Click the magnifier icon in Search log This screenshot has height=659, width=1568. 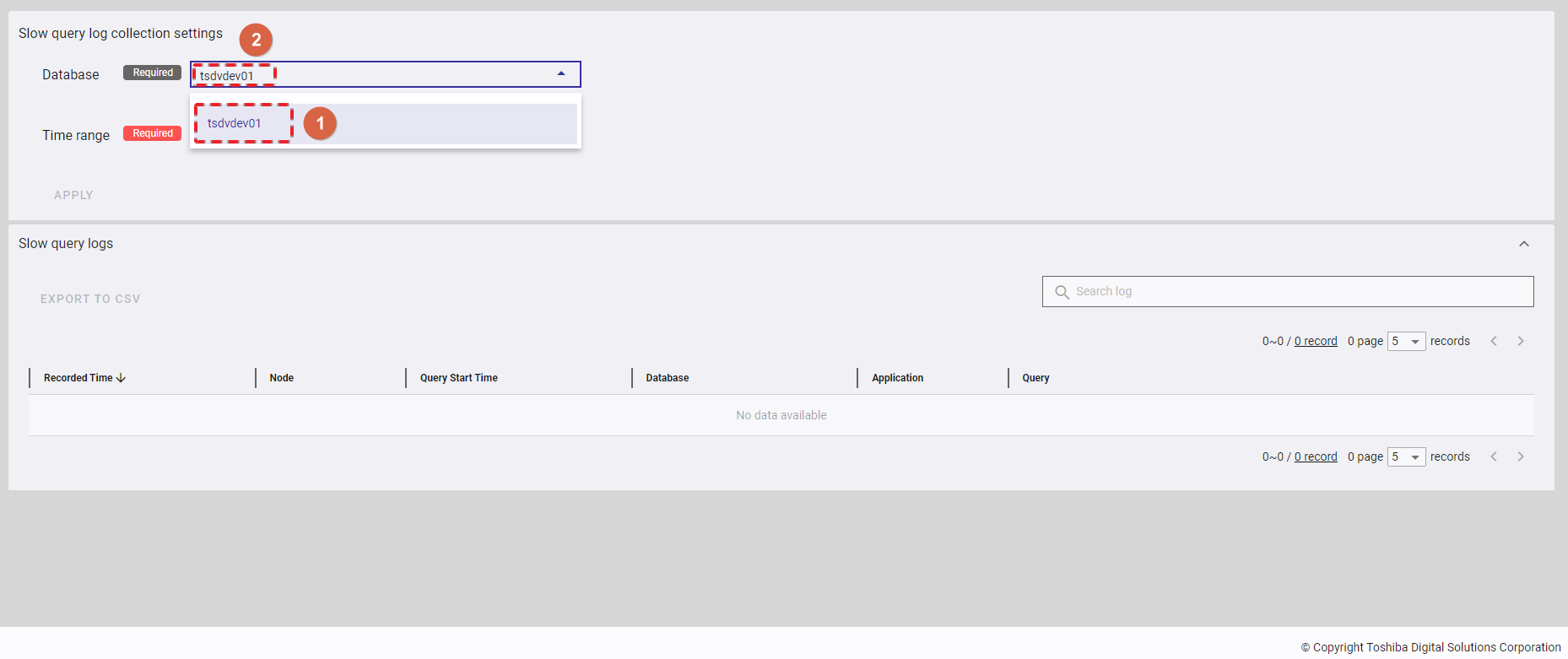(x=1062, y=292)
